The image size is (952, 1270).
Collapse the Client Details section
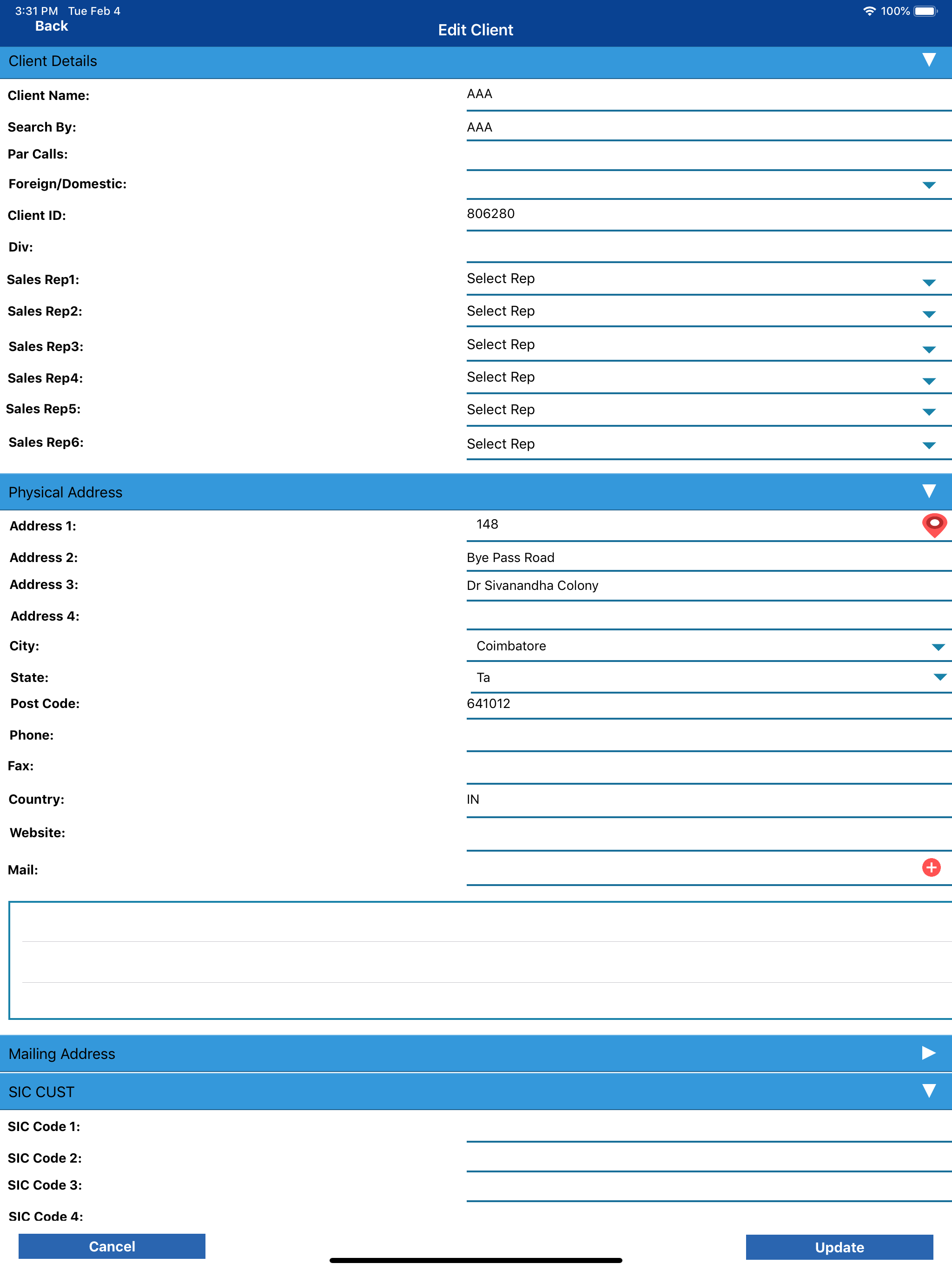pyautogui.click(x=928, y=60)
